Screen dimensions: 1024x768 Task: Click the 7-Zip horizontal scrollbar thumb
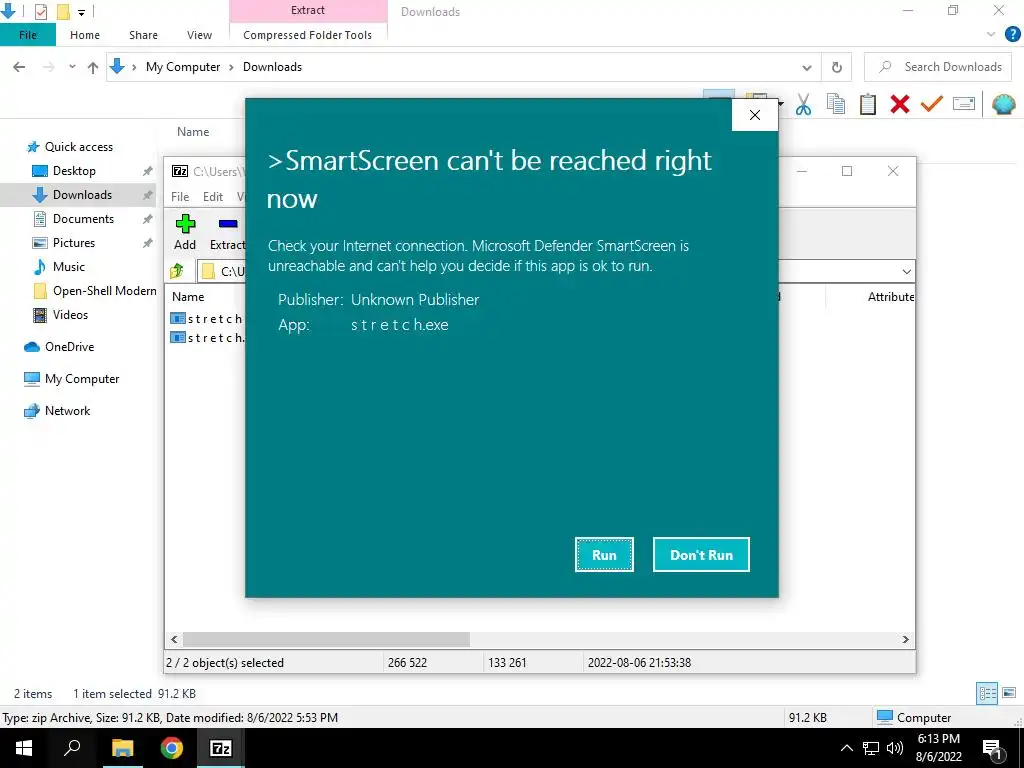click(x=327, y=639)
